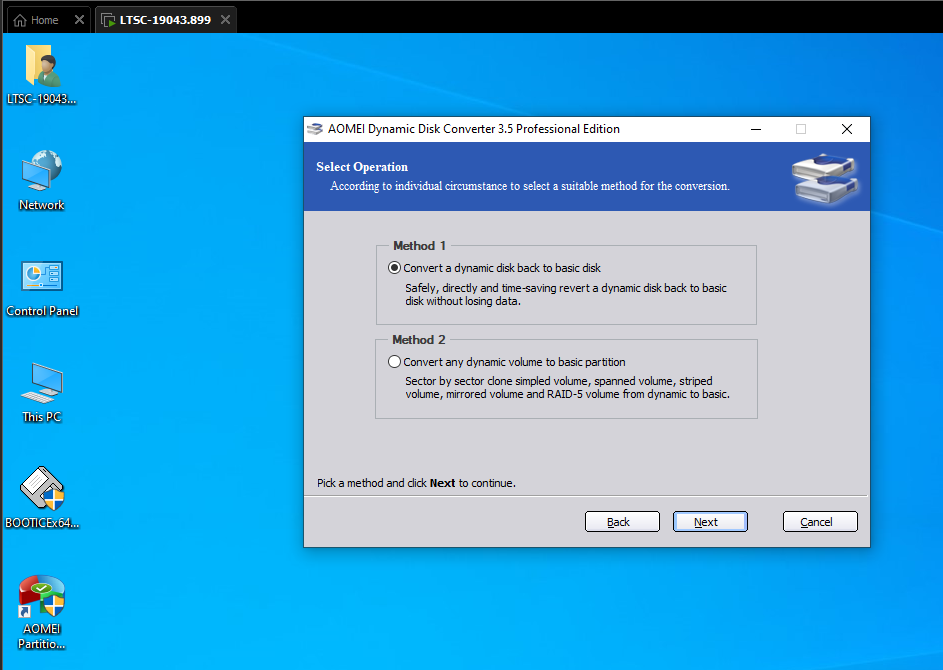The image size is (943, 670).
Task: Open the LTSC-19043 user folder desktop icon
Action: click(x=41, y=75)
